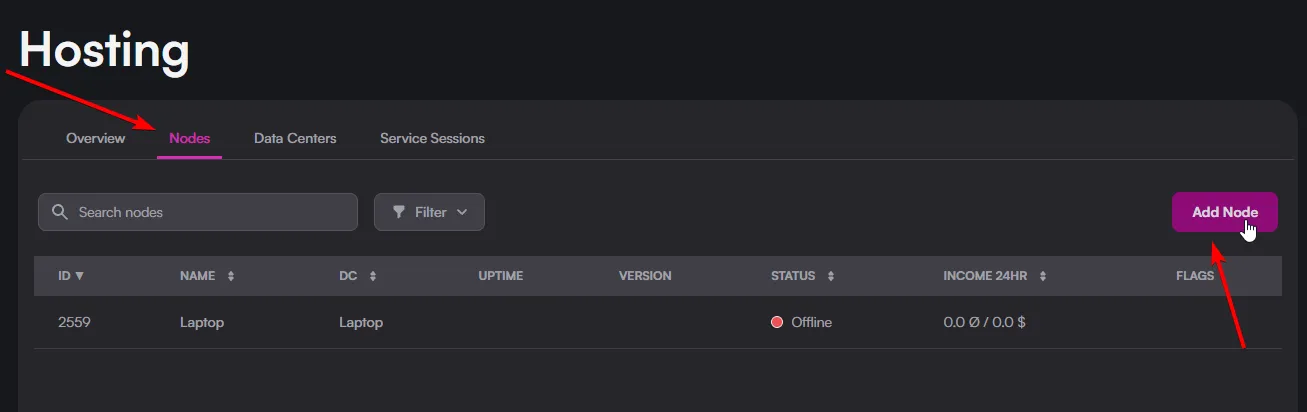1307x412 pixels.
Task: Click the FLAGS column header
Action: coord(1195,276)
